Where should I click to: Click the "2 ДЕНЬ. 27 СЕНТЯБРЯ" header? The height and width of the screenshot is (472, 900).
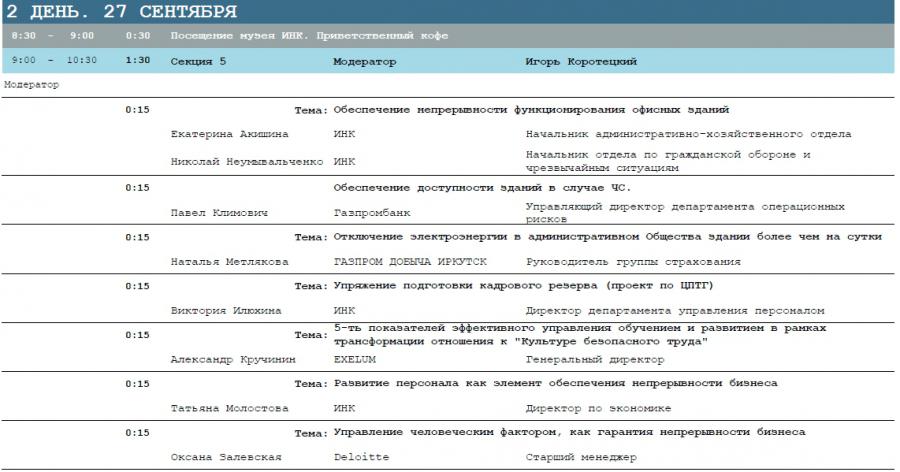[x=121, y=12]
